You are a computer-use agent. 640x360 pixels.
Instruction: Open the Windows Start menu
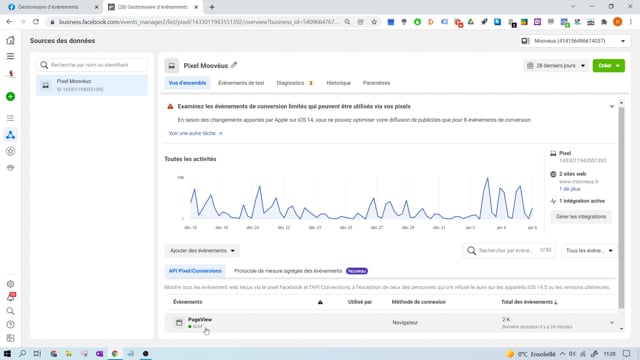7,353
